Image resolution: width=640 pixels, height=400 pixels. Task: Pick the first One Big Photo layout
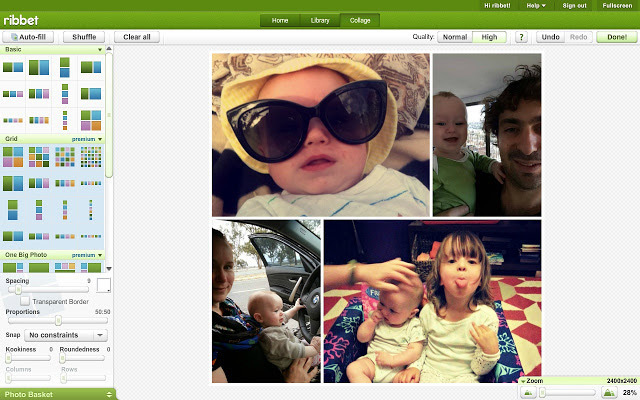pyautogui.click(x=13, y=267)
